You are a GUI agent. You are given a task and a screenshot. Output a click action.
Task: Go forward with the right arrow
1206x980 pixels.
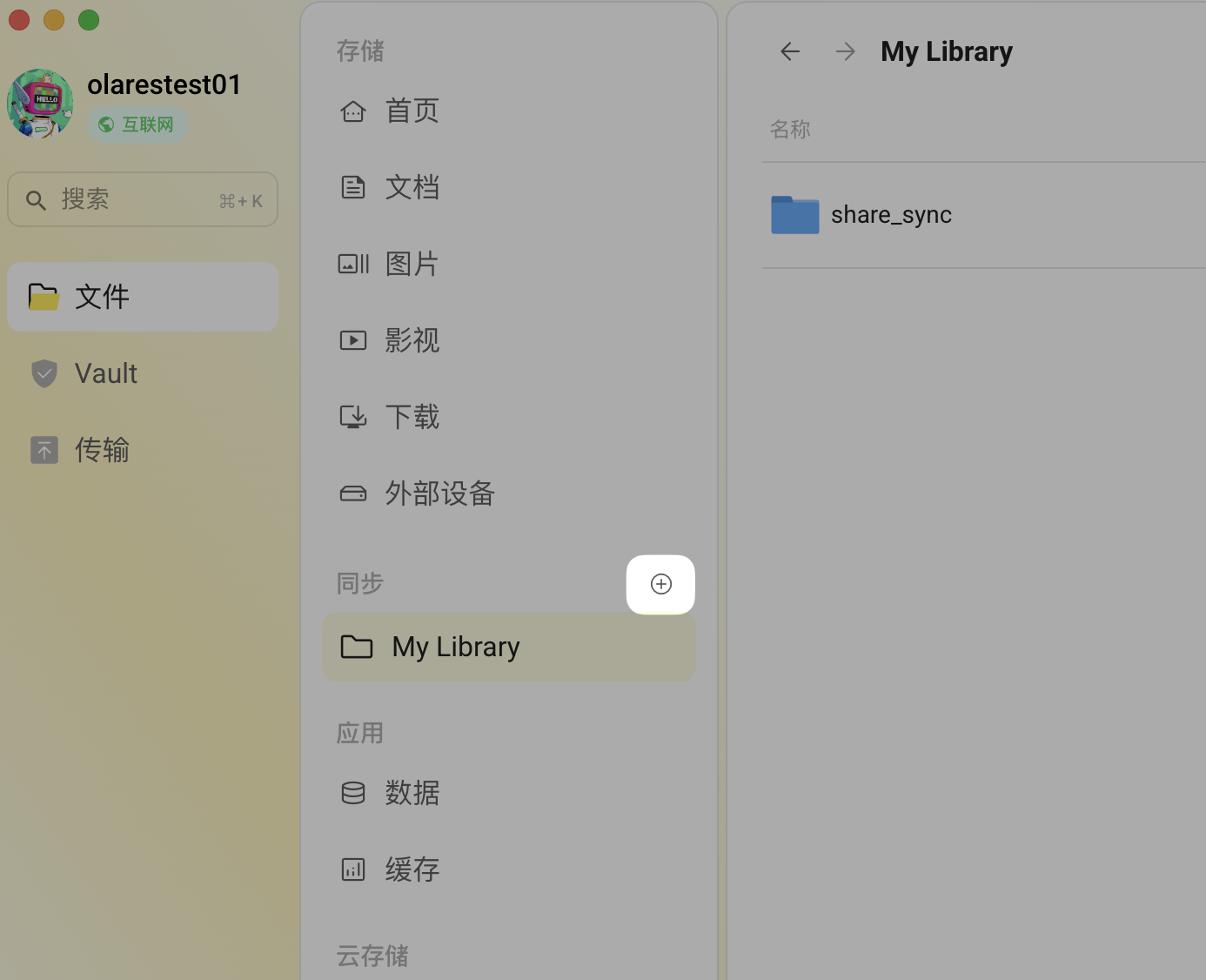[x=845, y=52]
